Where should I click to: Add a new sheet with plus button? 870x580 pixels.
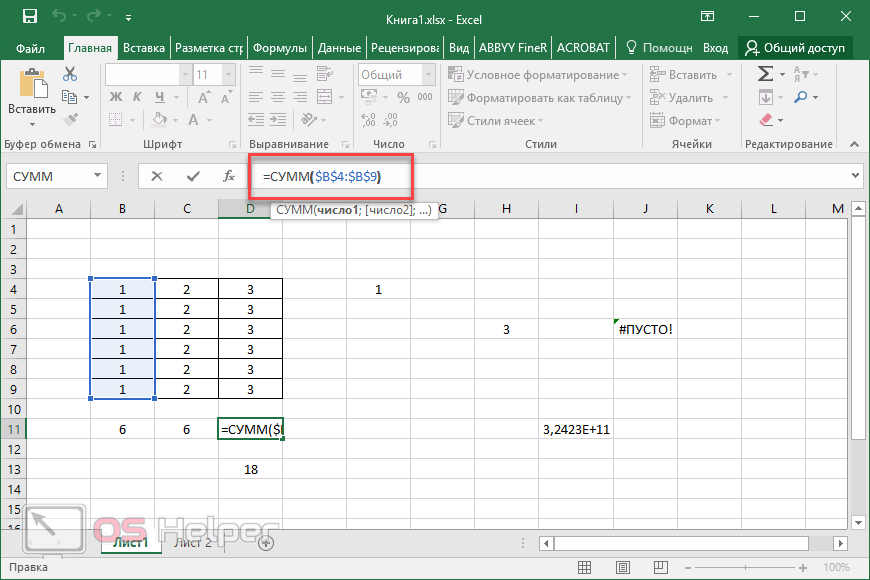[x=265, y=543]
